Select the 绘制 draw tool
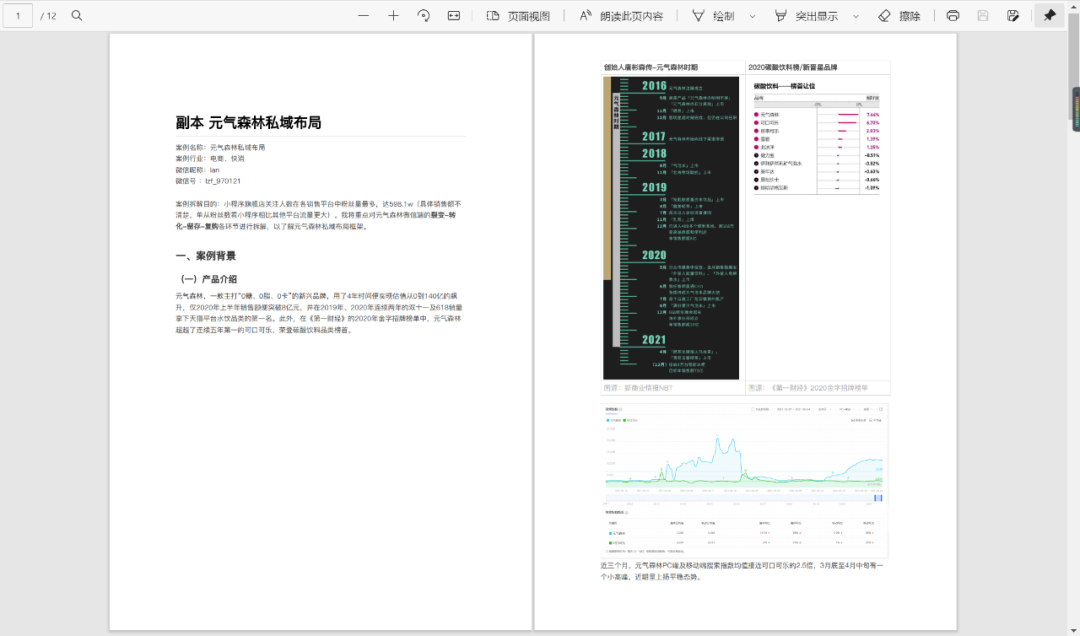The image size is (1080, 636). pos(714,15)
